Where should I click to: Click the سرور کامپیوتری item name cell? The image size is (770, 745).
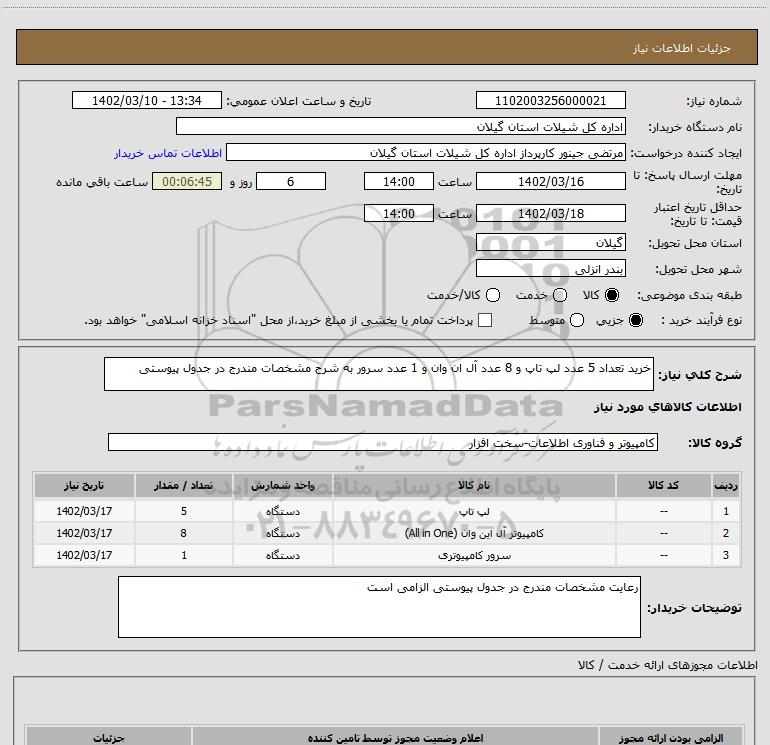[x=474, y=555]
